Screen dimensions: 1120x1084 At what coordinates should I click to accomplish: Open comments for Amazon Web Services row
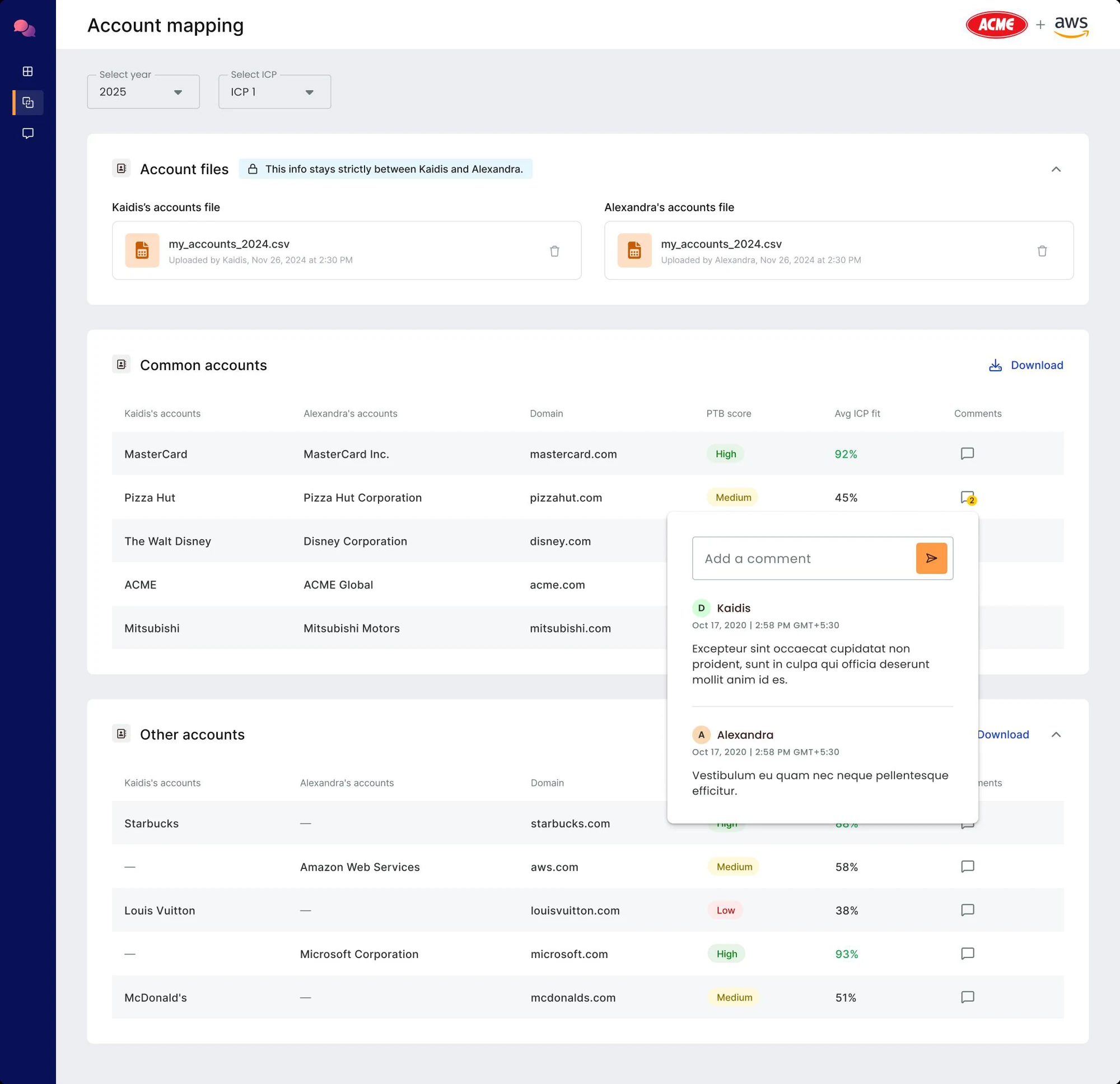click(967, 867)
